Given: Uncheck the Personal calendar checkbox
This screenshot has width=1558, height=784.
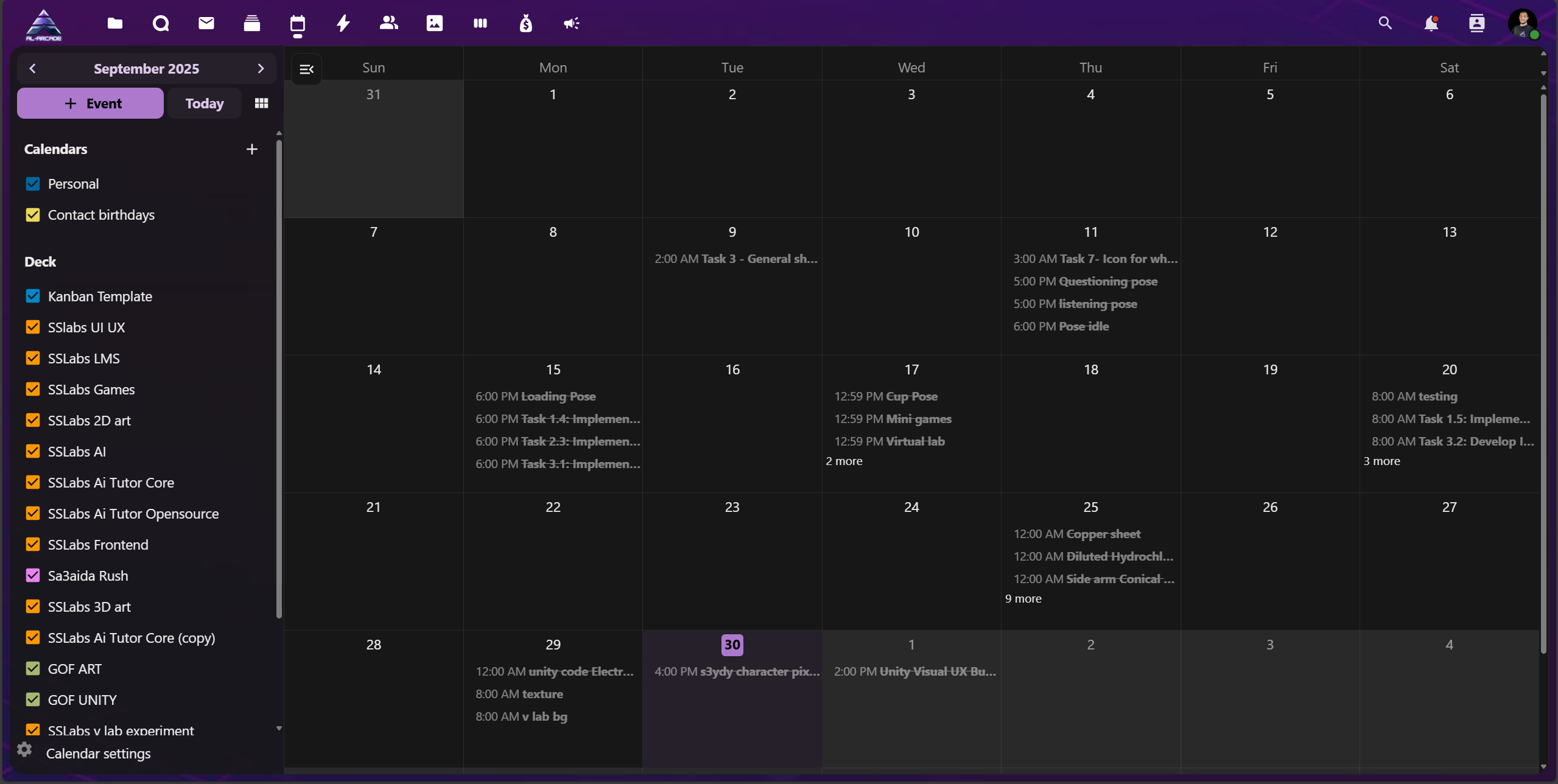Looking at the screenshot, I should pos(33,184).
